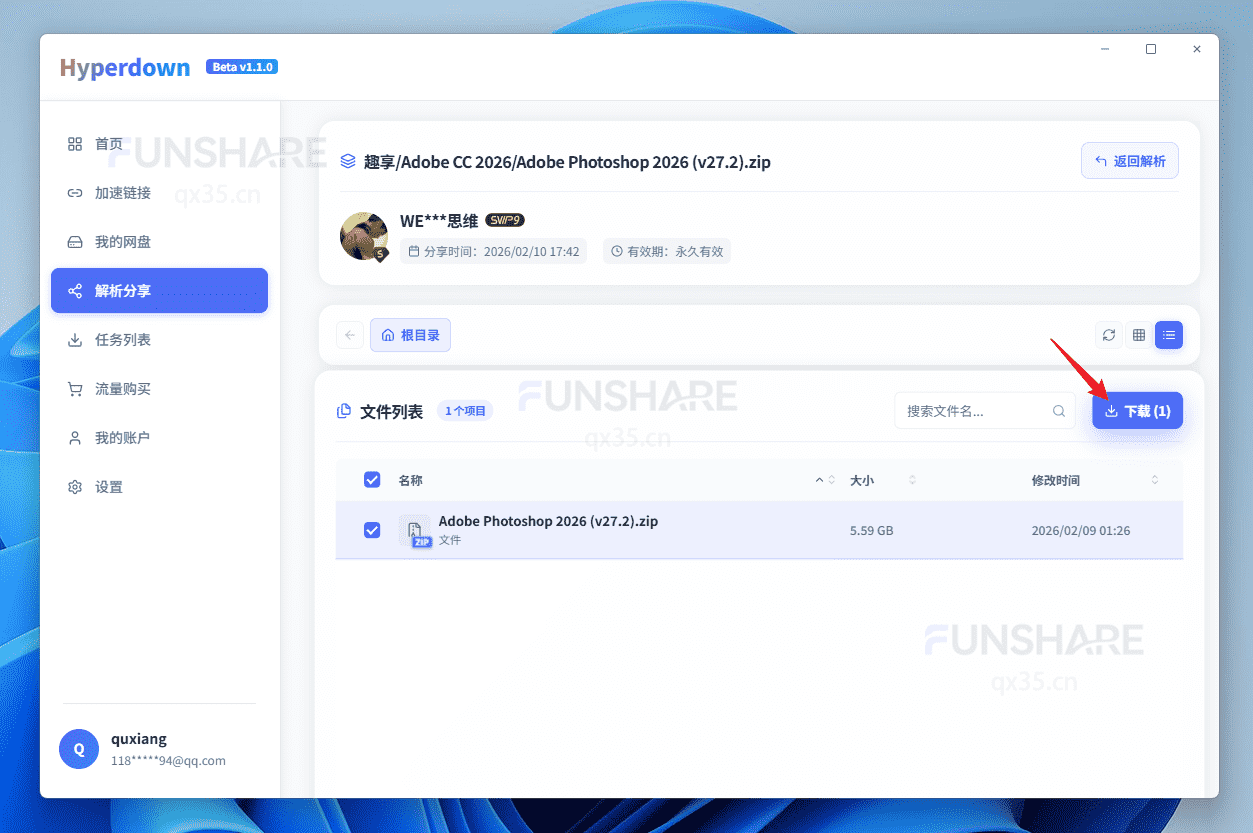1253x833 pixels.
Task: Sort files by 大小 column
Action: pyautogui.click(x=864, y=480)
